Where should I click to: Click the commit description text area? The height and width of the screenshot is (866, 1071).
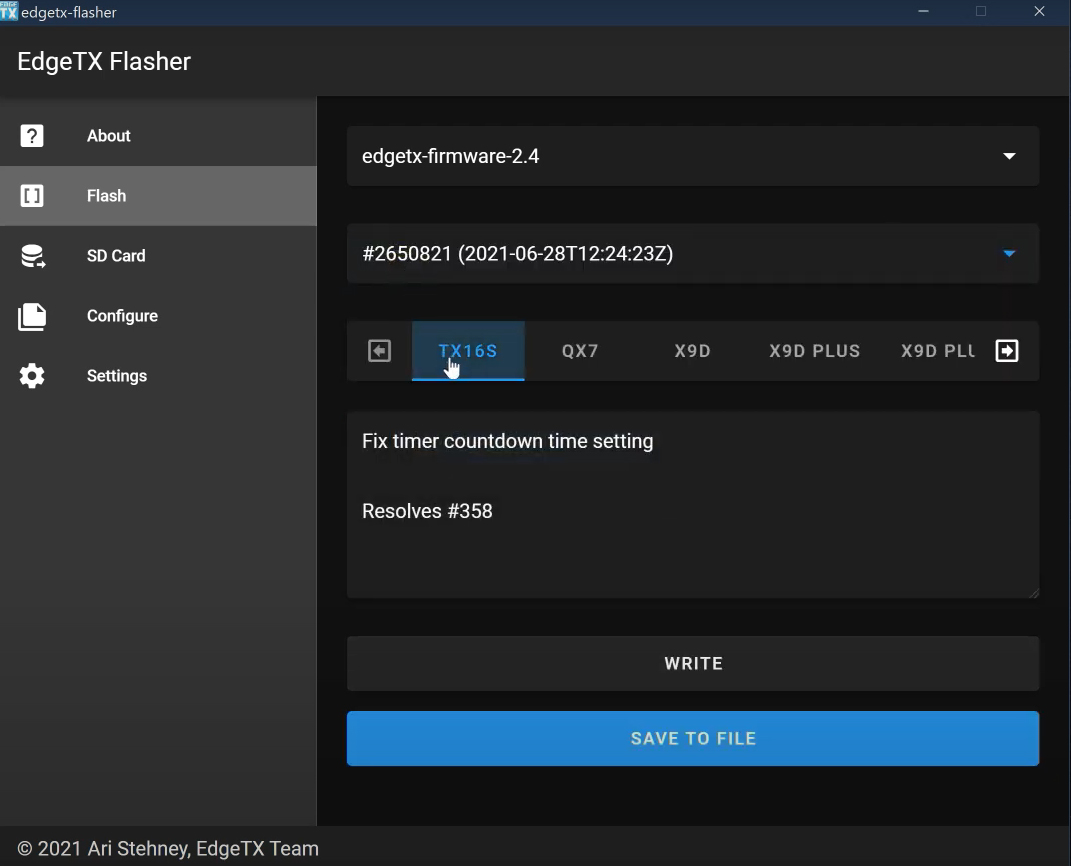tap(693, 505)
